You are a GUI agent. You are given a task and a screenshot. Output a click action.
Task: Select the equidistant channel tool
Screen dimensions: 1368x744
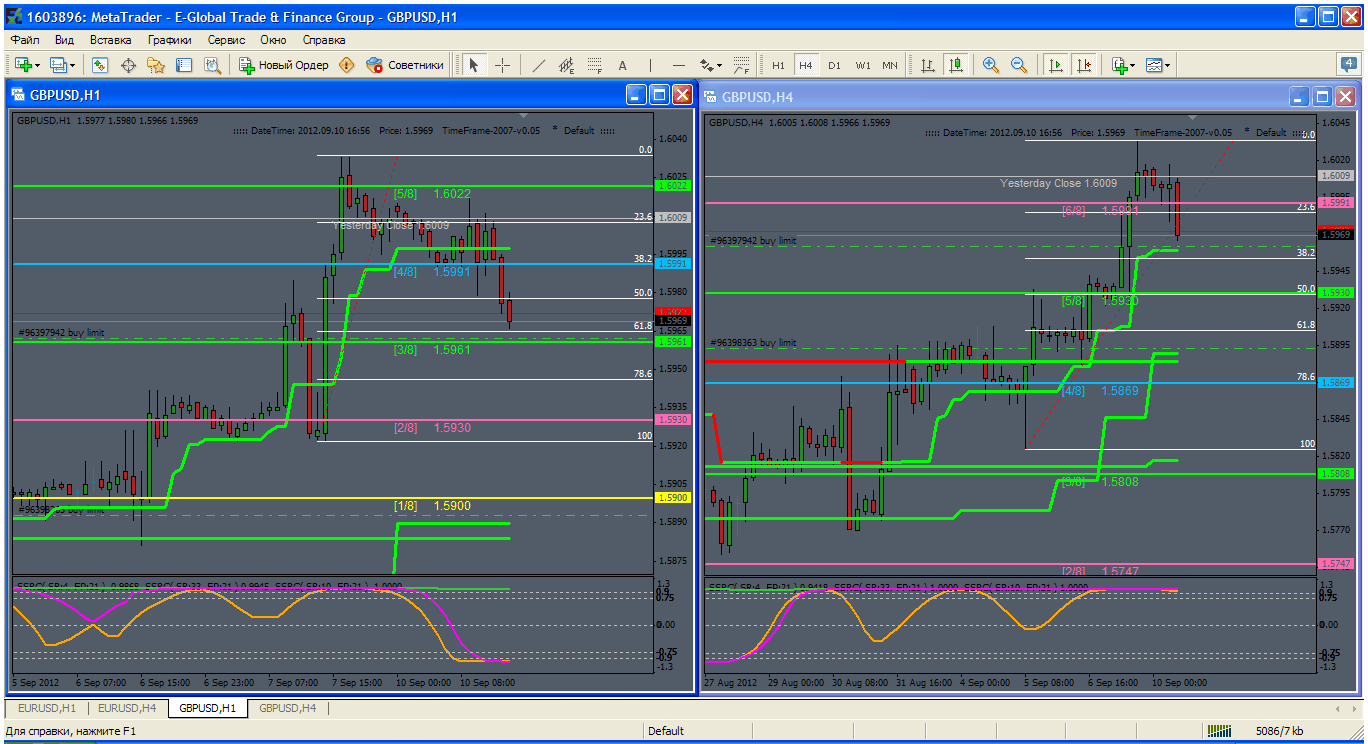tap(566, 65)
